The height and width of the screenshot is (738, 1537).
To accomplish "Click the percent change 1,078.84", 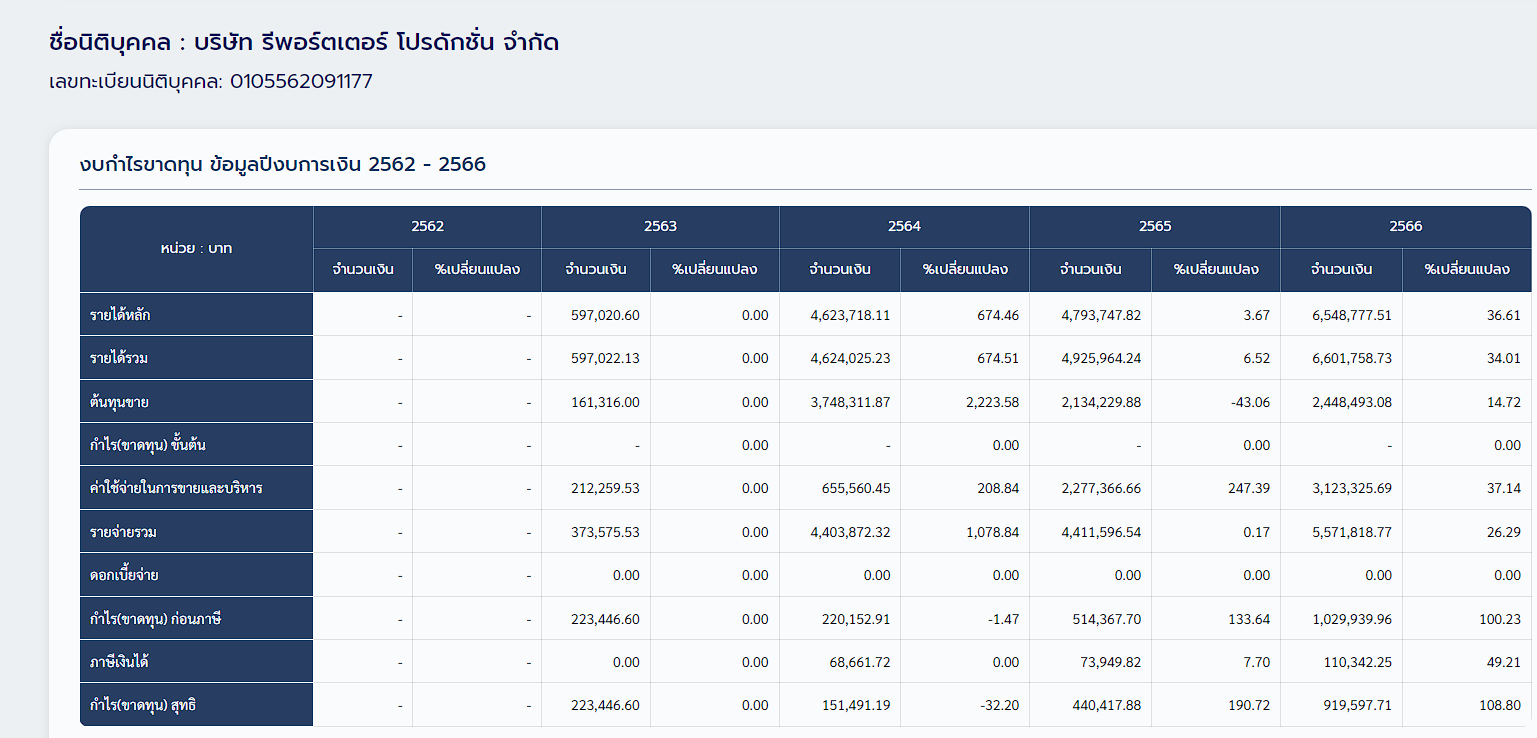I will coord(993,532).
